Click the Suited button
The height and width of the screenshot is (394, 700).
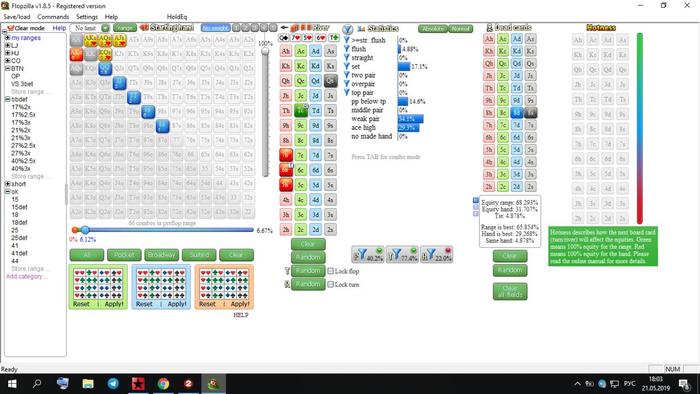pyautogui.click(x=199, y=255)
